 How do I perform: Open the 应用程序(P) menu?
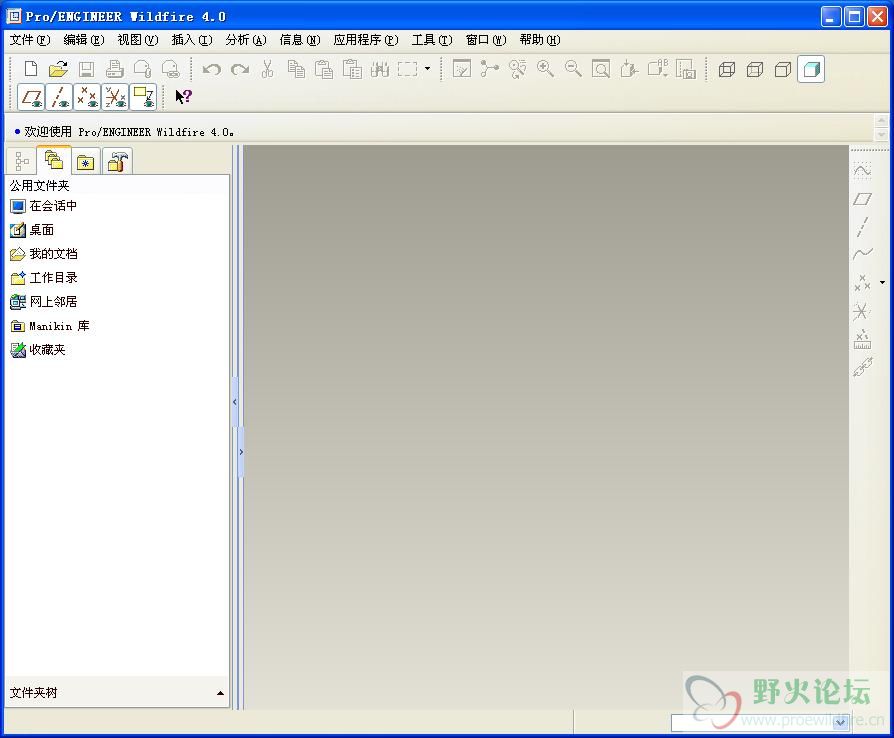(365, 40)
